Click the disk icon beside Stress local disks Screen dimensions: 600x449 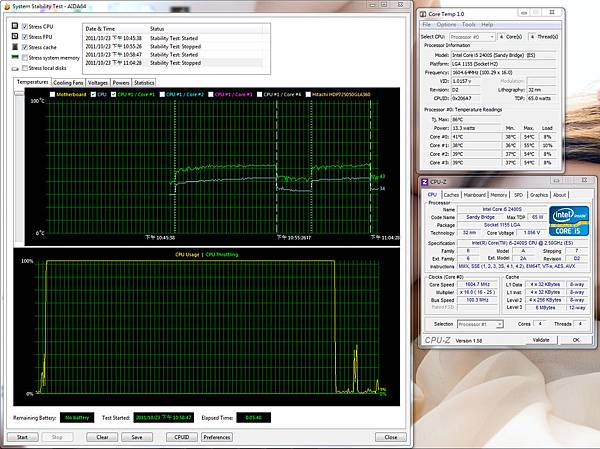15,69
